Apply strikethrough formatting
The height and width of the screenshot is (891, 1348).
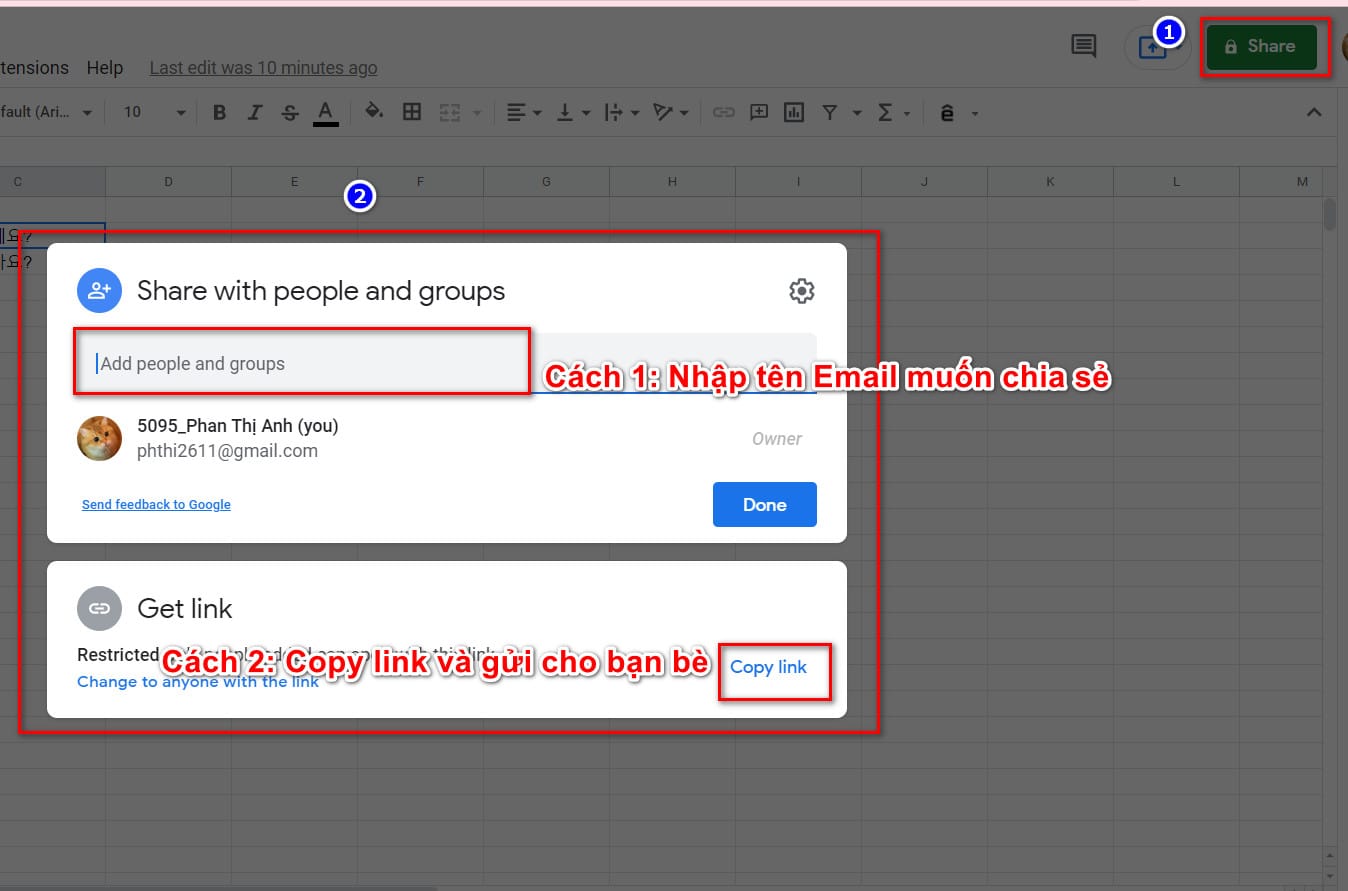tap(290, 112)
